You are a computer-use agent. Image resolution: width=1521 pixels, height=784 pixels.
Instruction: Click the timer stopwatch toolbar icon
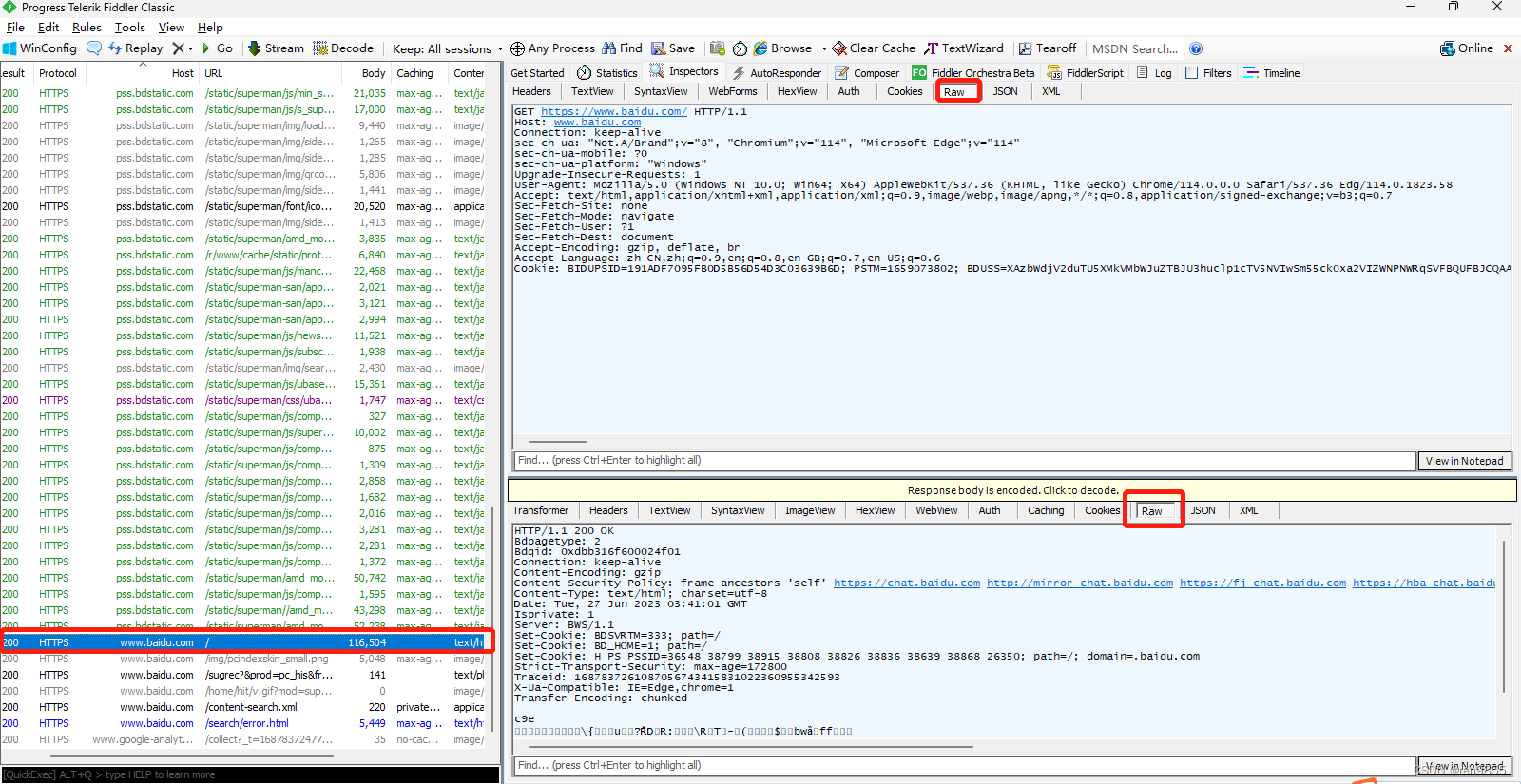[x=740, y=48]
